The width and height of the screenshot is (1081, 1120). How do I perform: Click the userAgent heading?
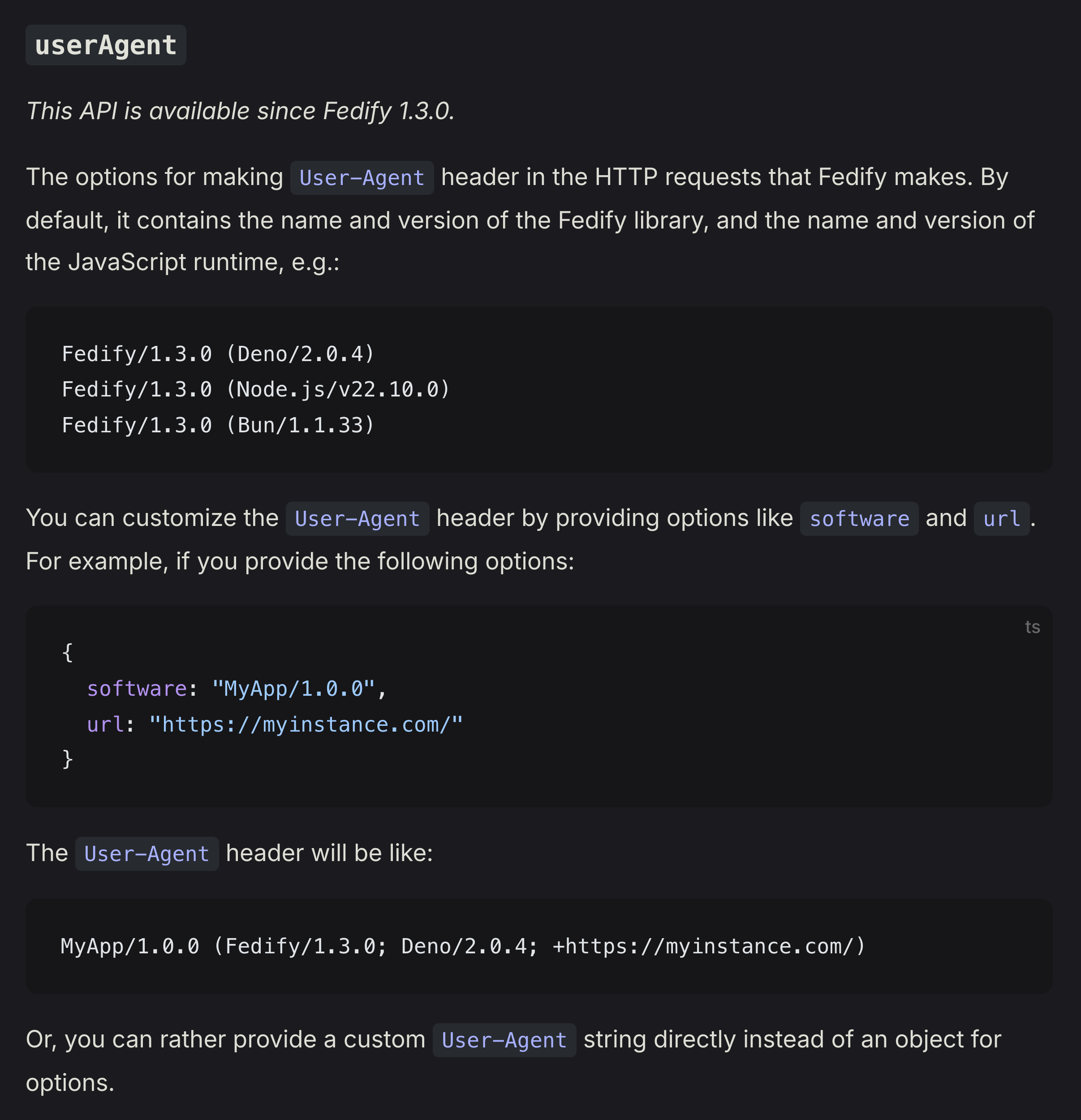coord(106,45)
